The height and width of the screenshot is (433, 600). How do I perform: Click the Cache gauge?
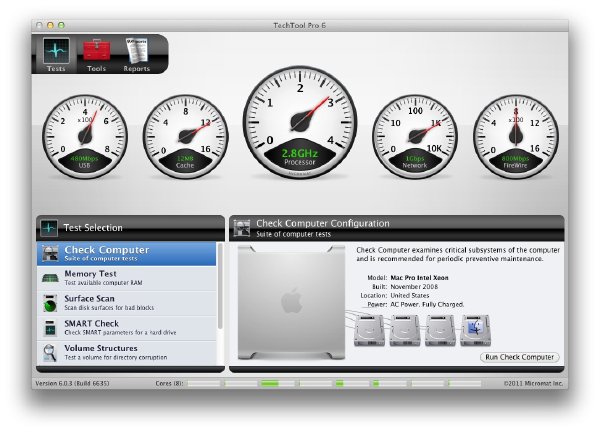coord(186,137)
